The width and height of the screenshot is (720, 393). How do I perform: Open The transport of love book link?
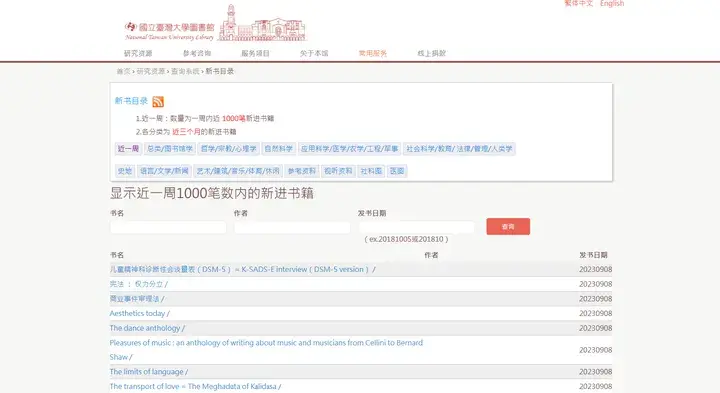[196, 387]
